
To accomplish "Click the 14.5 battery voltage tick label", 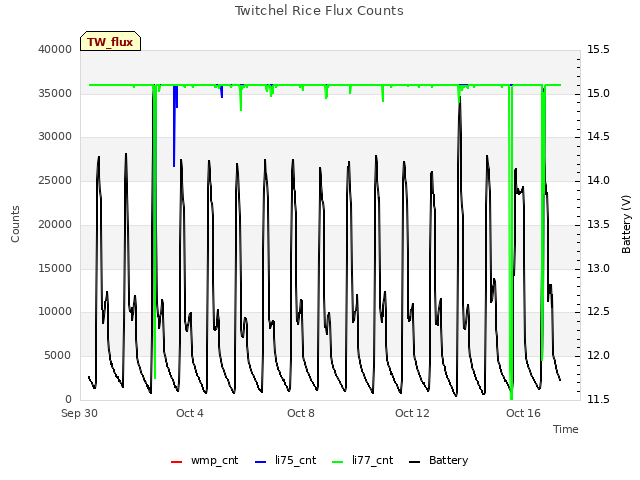I will pyautogui.click(x=598, y=137).
